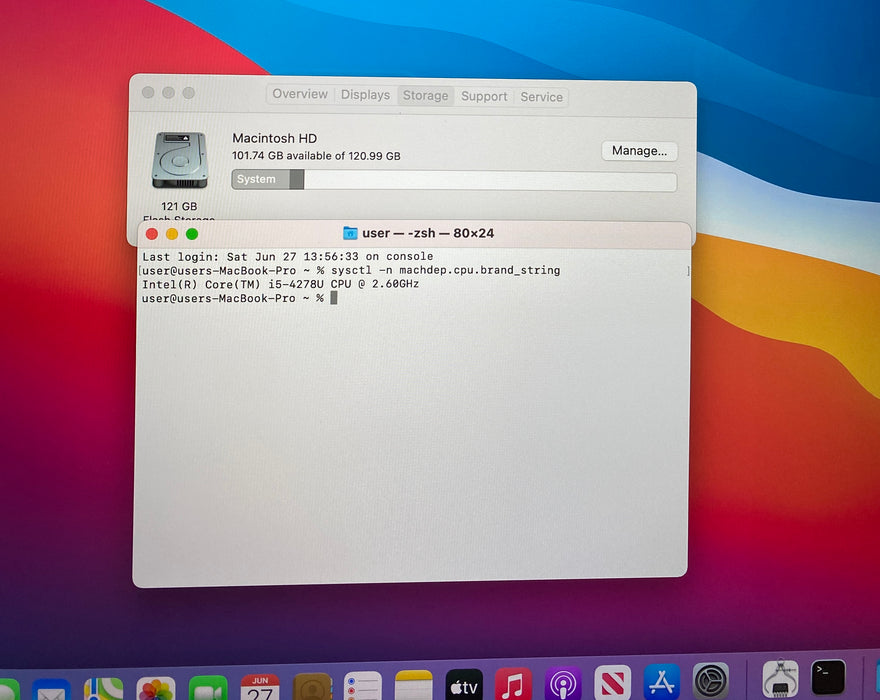Image resolution: width=880 pixels, height=700 pixels.
Task: Click the 101.74 GB available text
Action: coord(316,155)
